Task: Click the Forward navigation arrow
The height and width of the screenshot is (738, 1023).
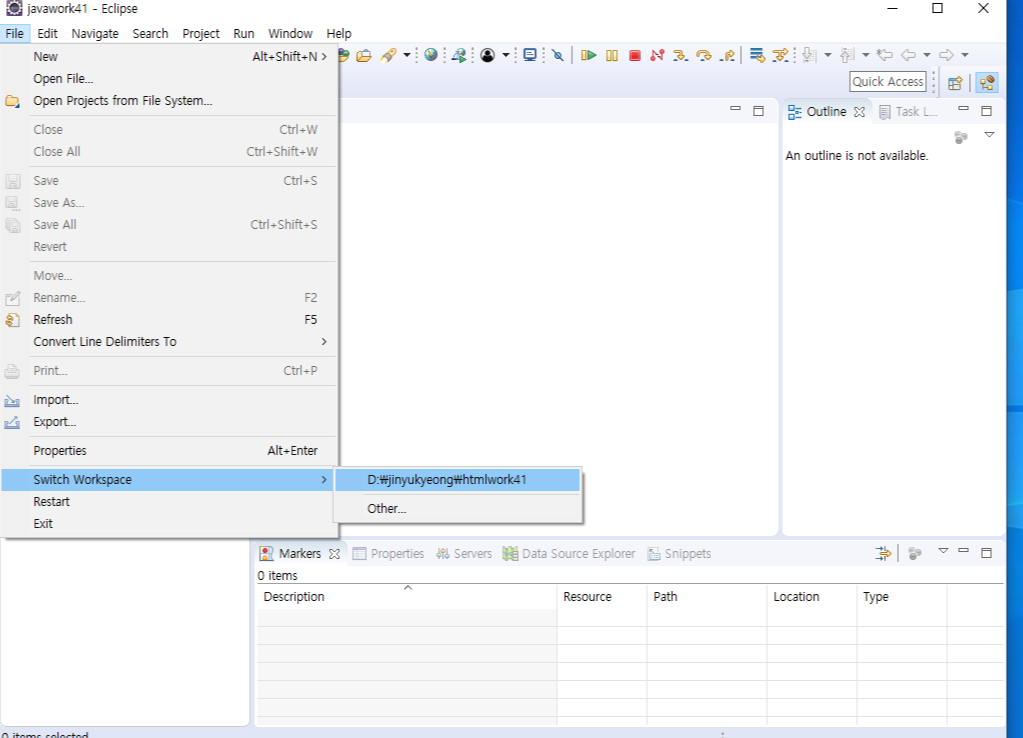Action: [x=946, y=55]
